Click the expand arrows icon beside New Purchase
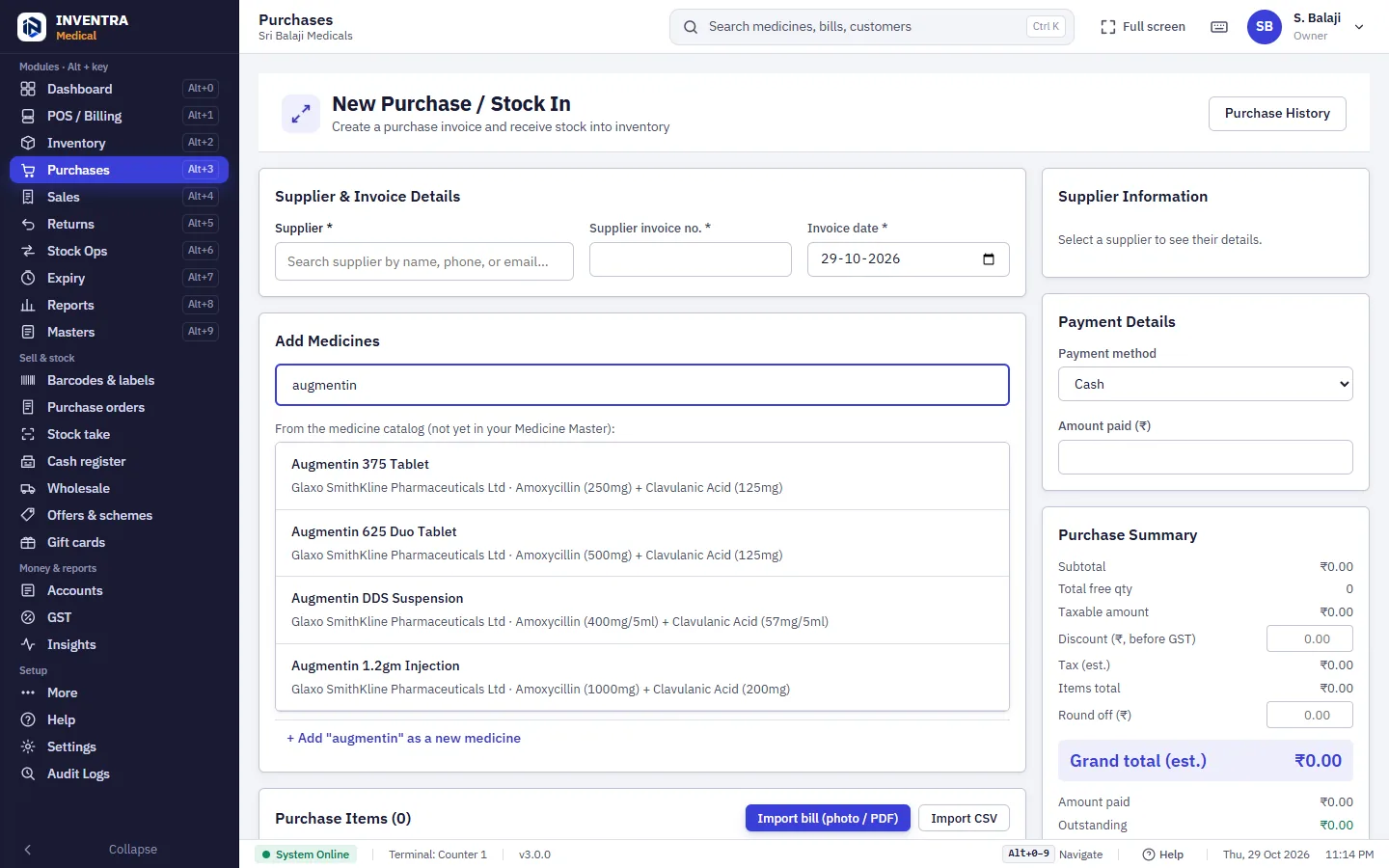 click(301, 114)
